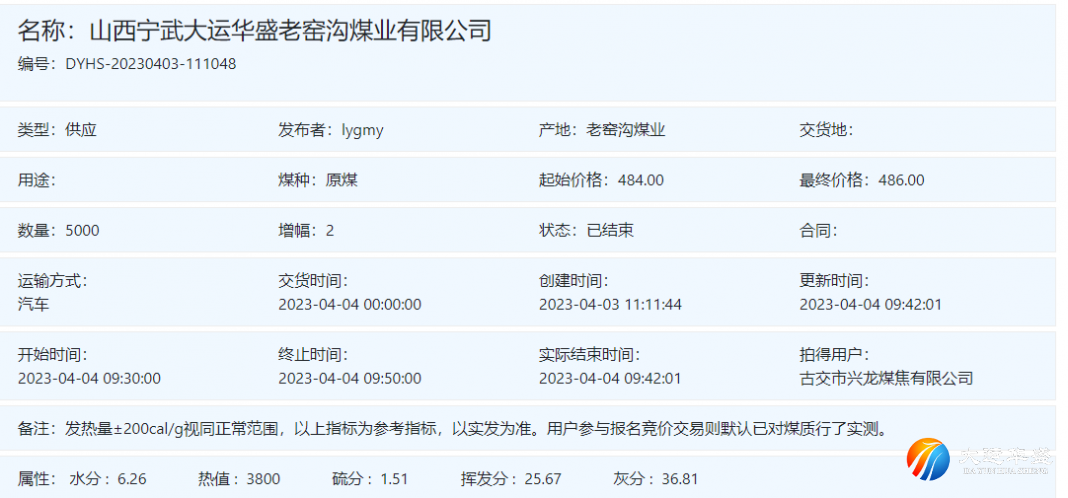
Task: Click the delivery time 2023-04-04 00:00:00
Action: pyautogui.click(x=349, y=304)
